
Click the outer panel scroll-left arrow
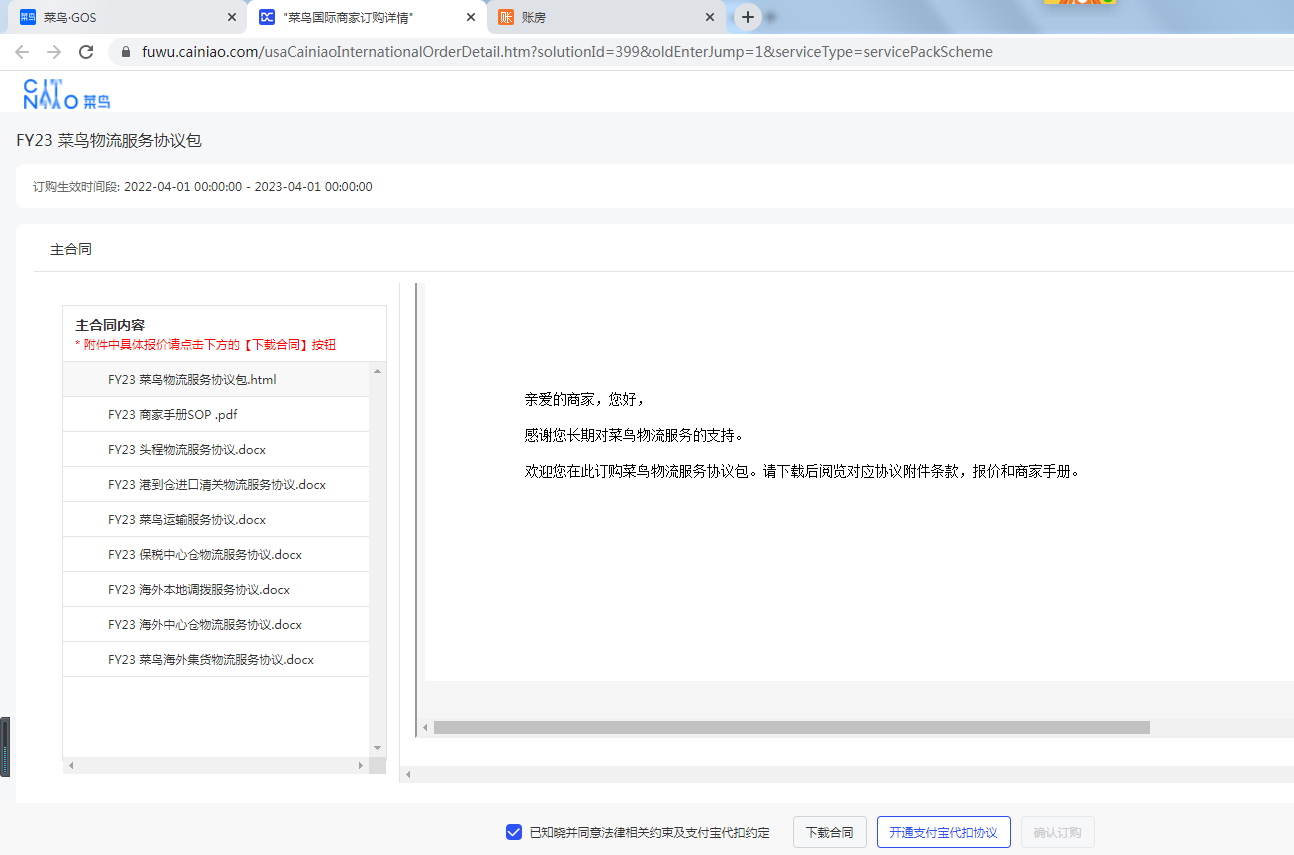407,774
